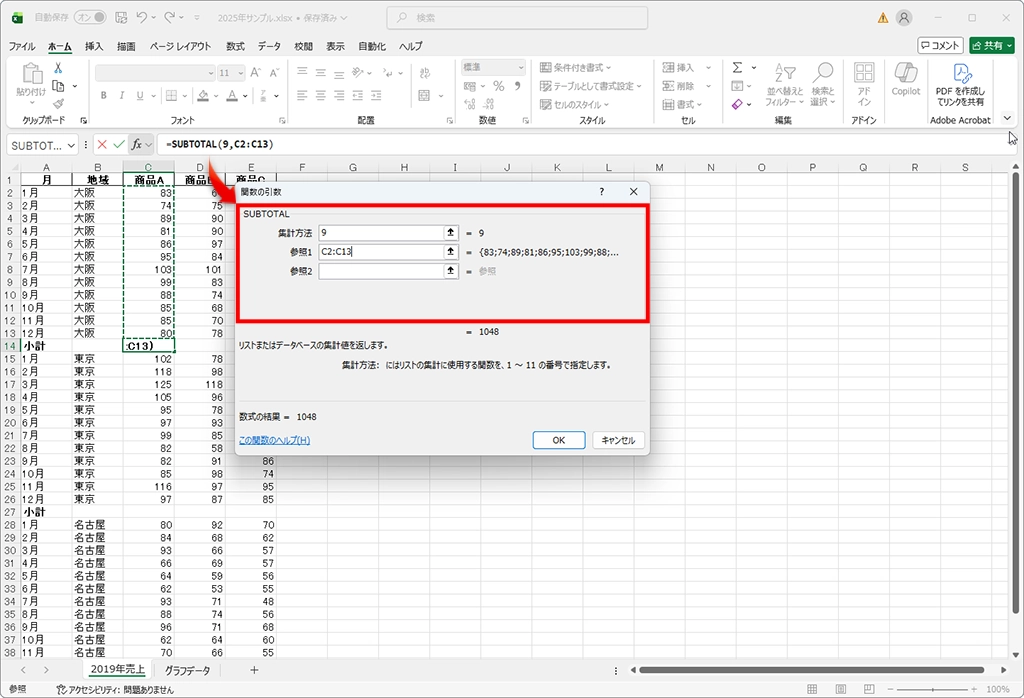The image size is (1024, 698).
Task: Click the cancel formula X icon
Action: [x=102, y=145]
